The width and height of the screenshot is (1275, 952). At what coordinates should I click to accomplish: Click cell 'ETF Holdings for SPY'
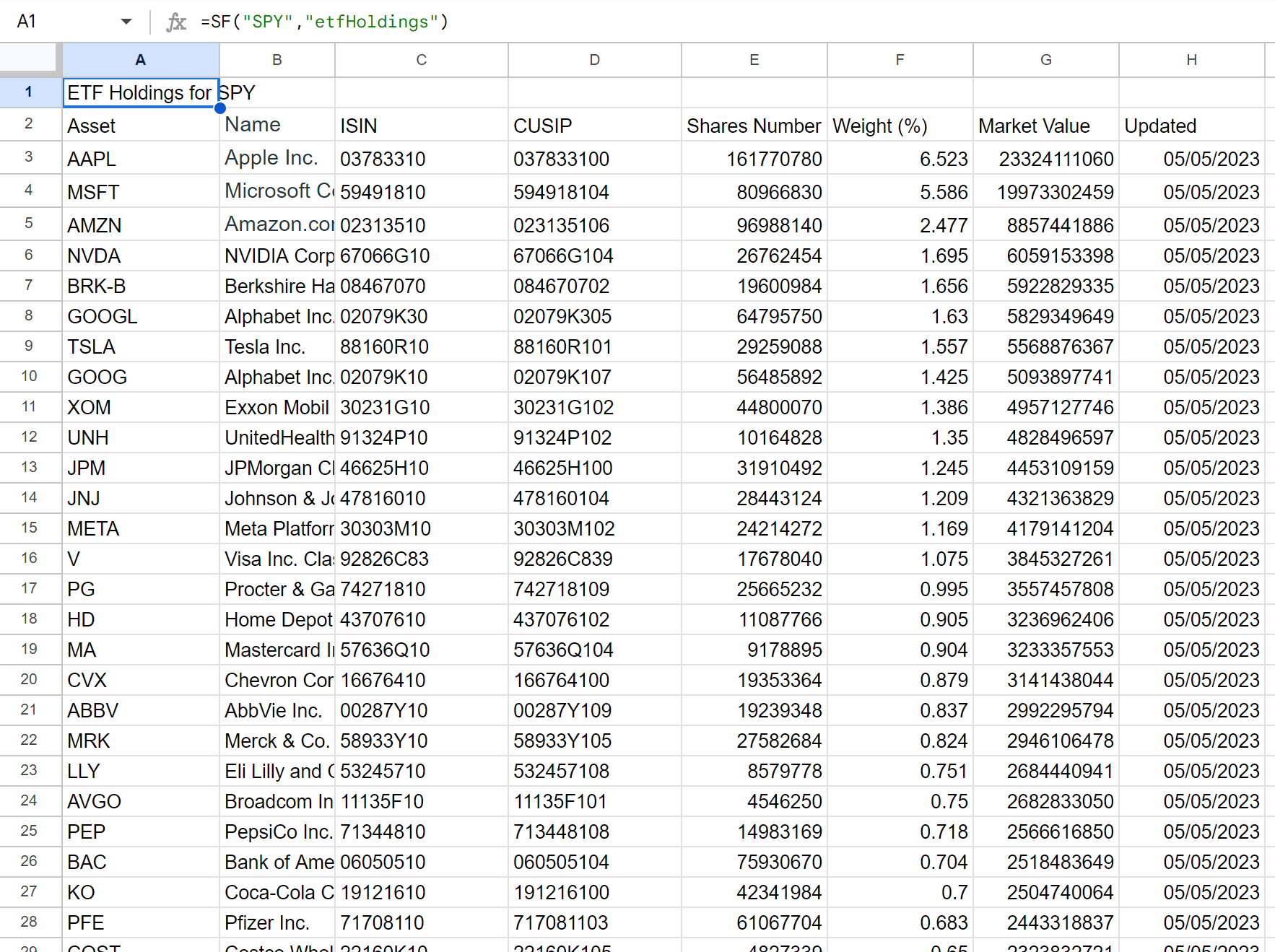[141, 93]
